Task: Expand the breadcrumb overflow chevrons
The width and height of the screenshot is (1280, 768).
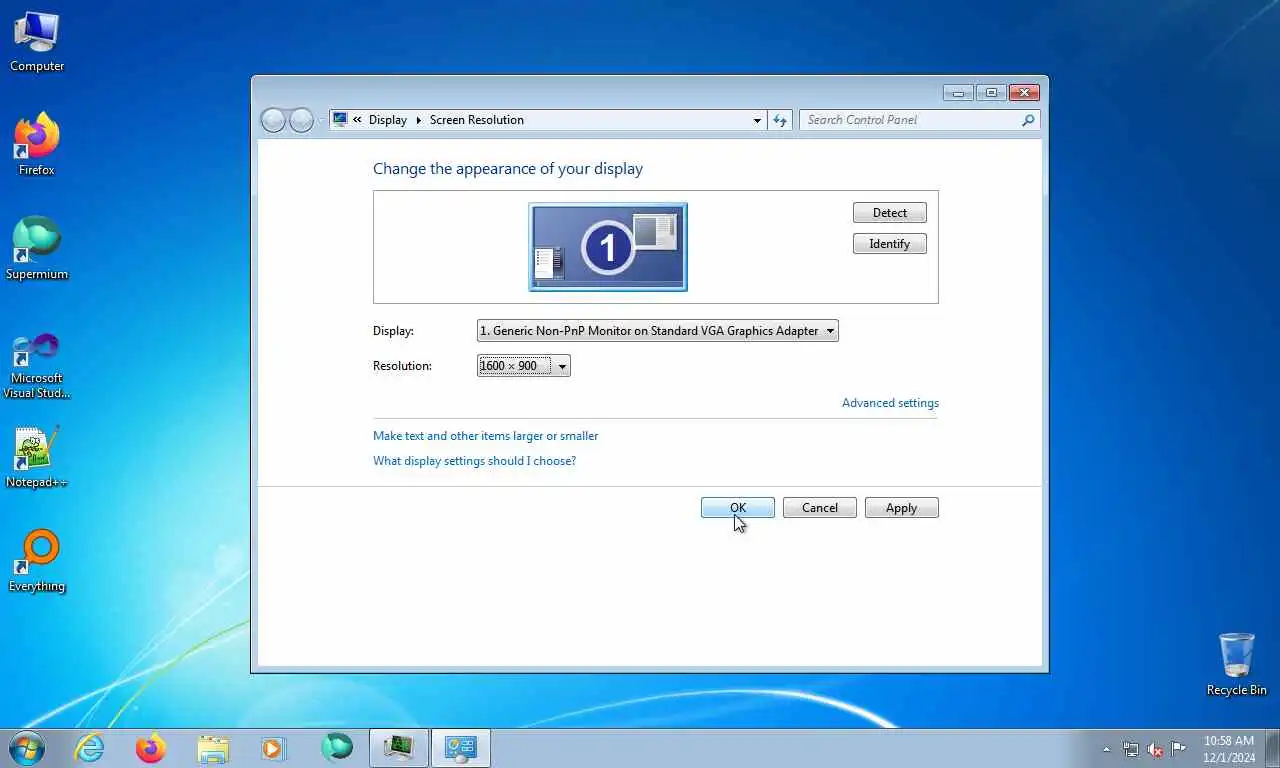Action: [x=357, y=120]
